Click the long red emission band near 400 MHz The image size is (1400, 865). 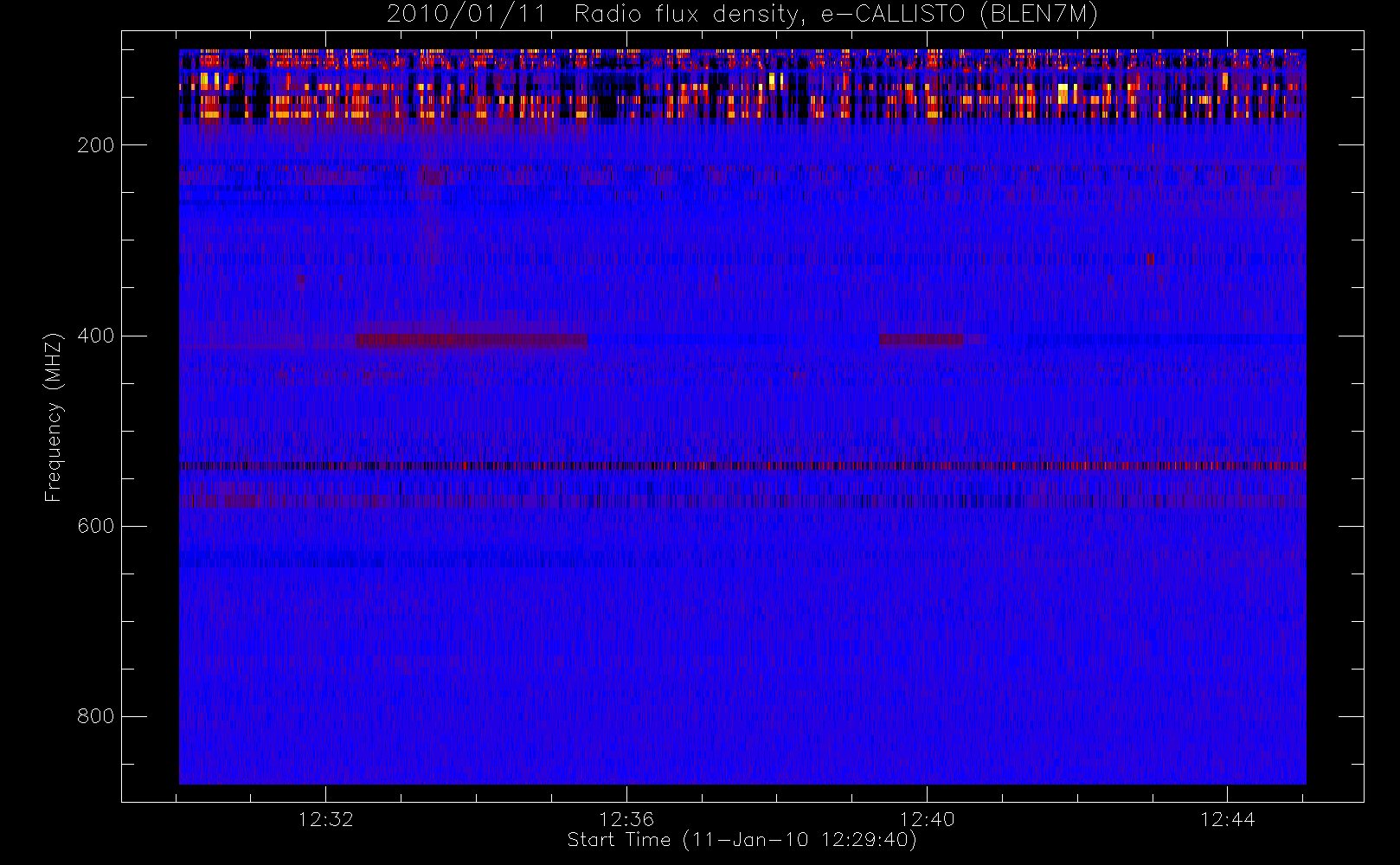pos(472,341)
